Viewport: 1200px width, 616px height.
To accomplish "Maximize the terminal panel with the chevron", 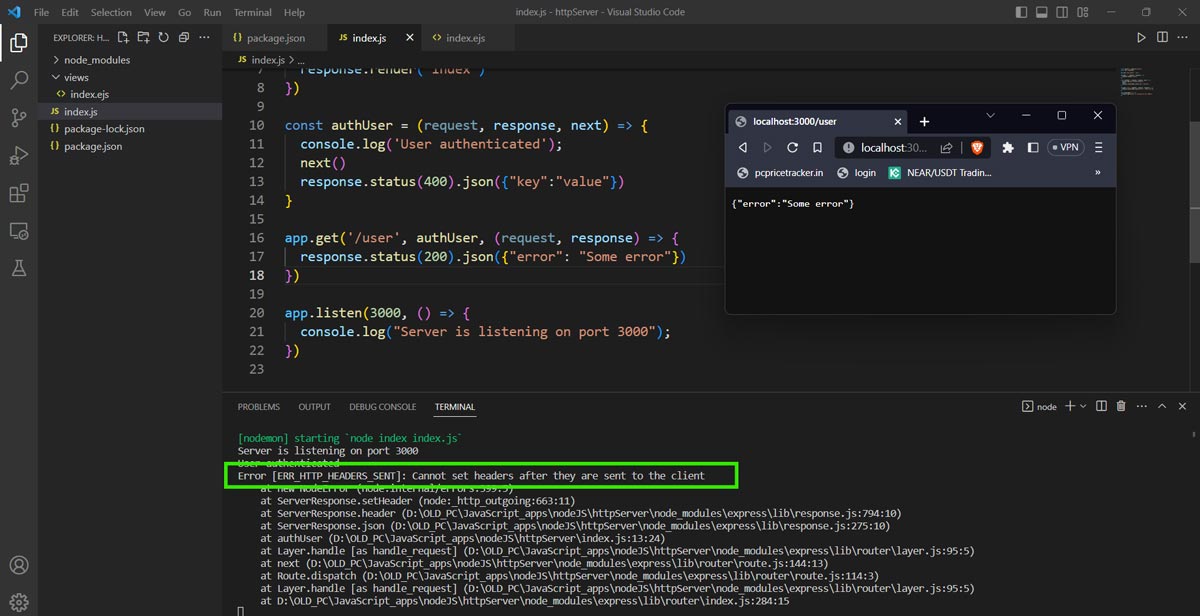I will [1162, 406].
